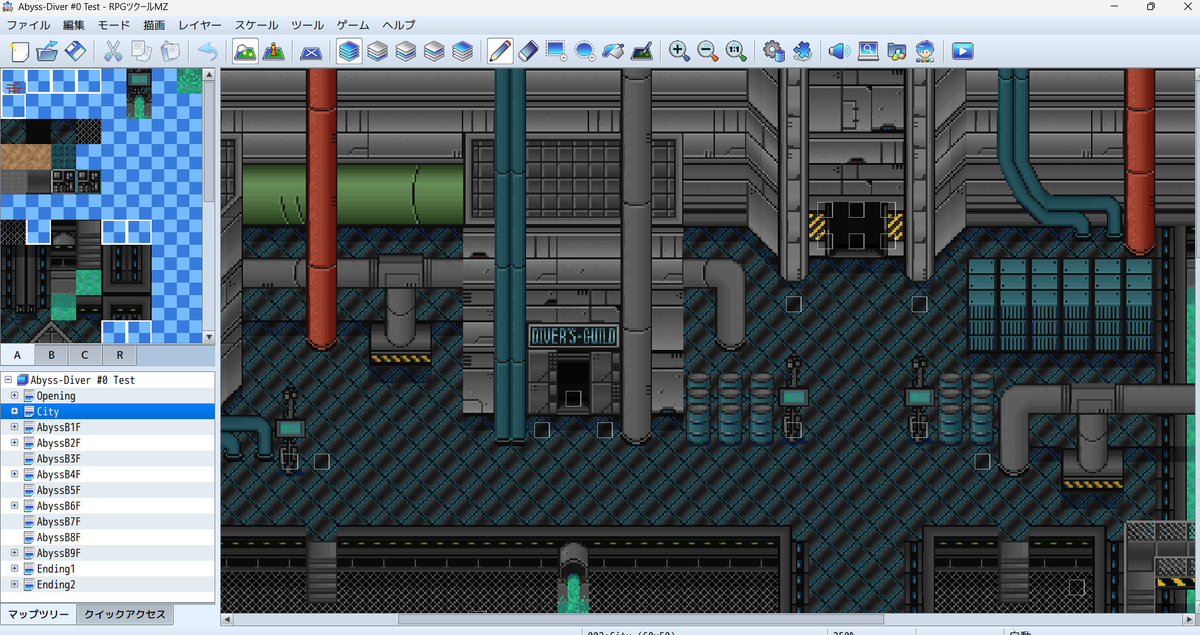The width and height of the screenshot is (1200, 635).
Task: Select the Pencil drawing tool
Action: click(500, 51)
